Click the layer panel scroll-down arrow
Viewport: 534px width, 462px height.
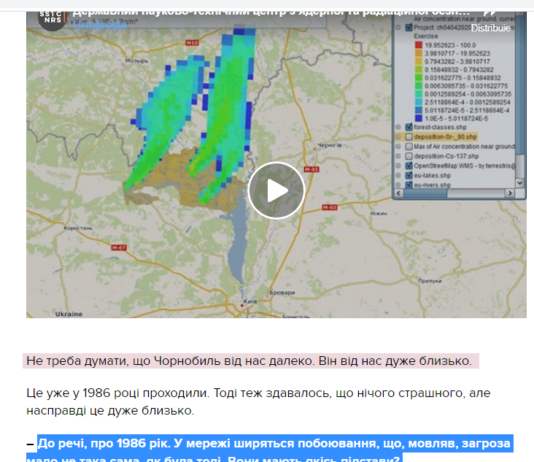(x=520, y=183)
